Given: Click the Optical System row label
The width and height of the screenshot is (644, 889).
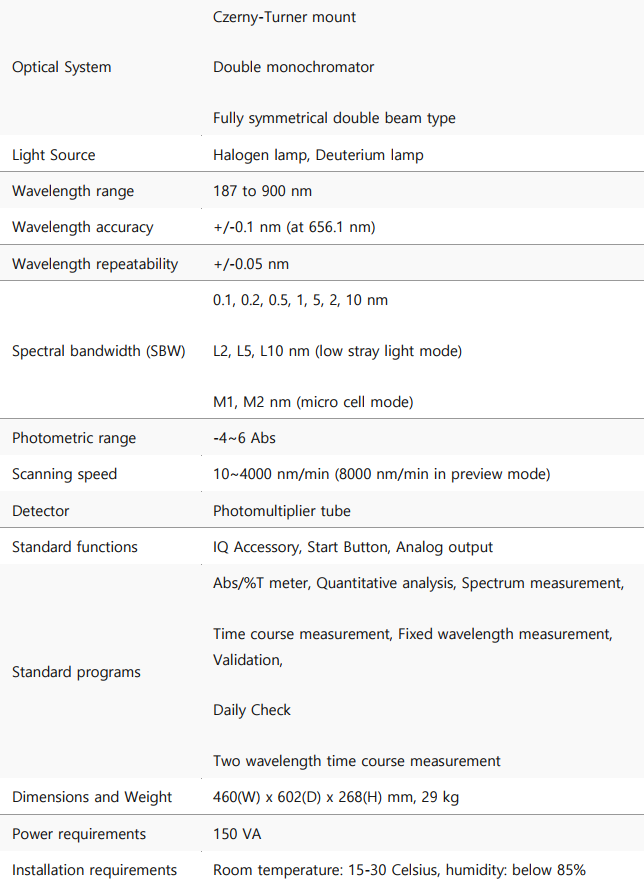Looking at the screenshot, I should [62, 67].
